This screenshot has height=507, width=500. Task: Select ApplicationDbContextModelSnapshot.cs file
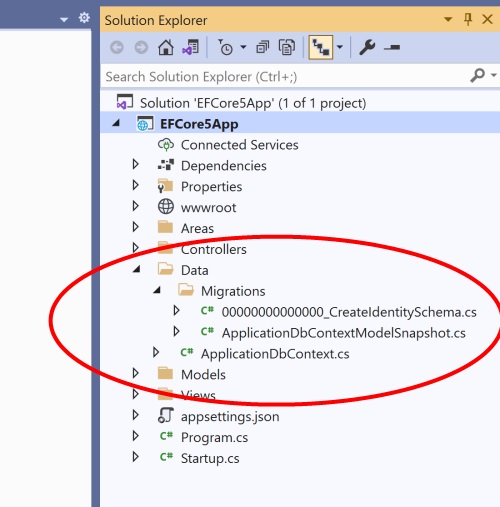[x=344, y=333]
